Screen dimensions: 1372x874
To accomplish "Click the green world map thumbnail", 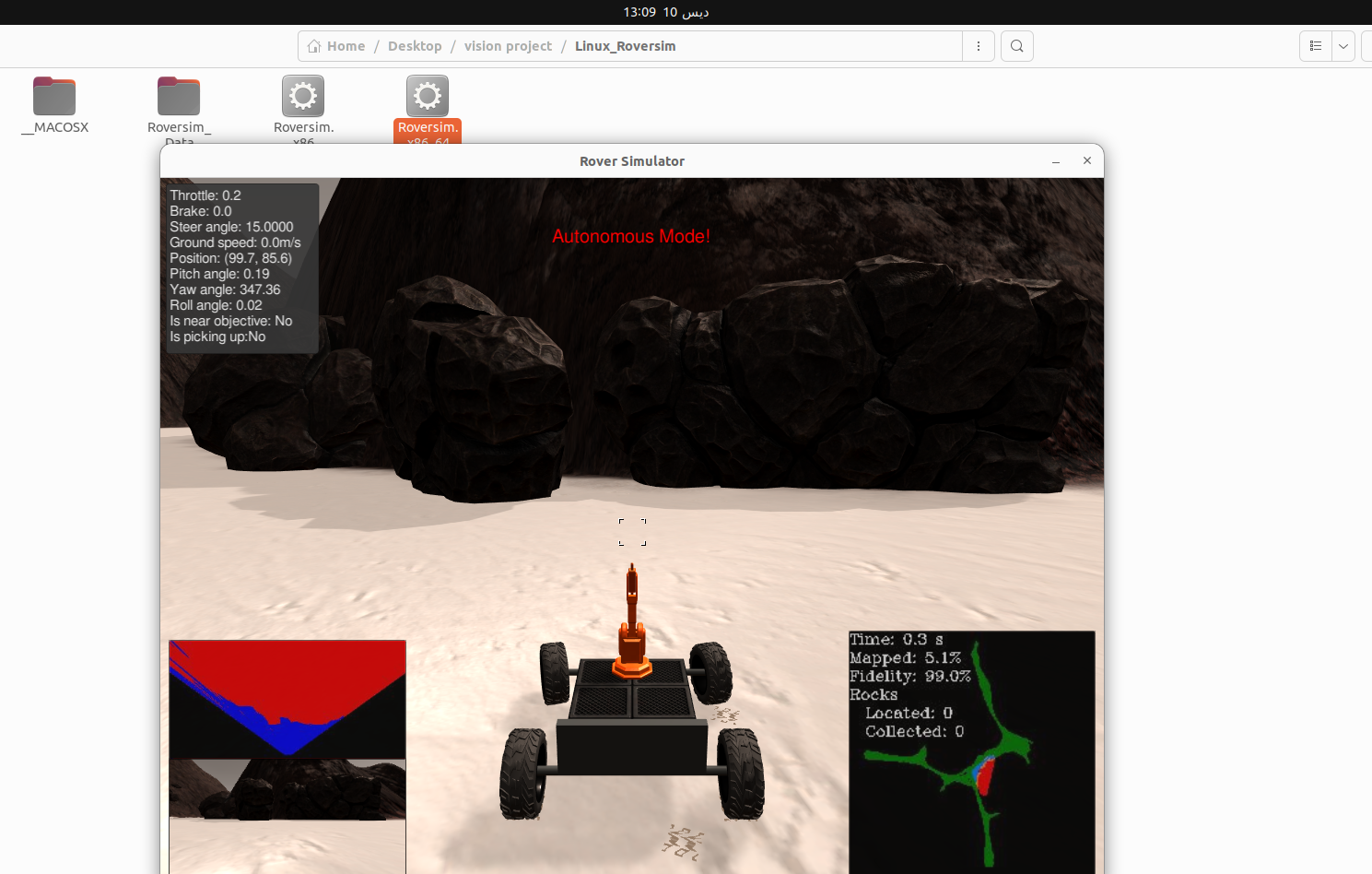I will click(972, 752).
